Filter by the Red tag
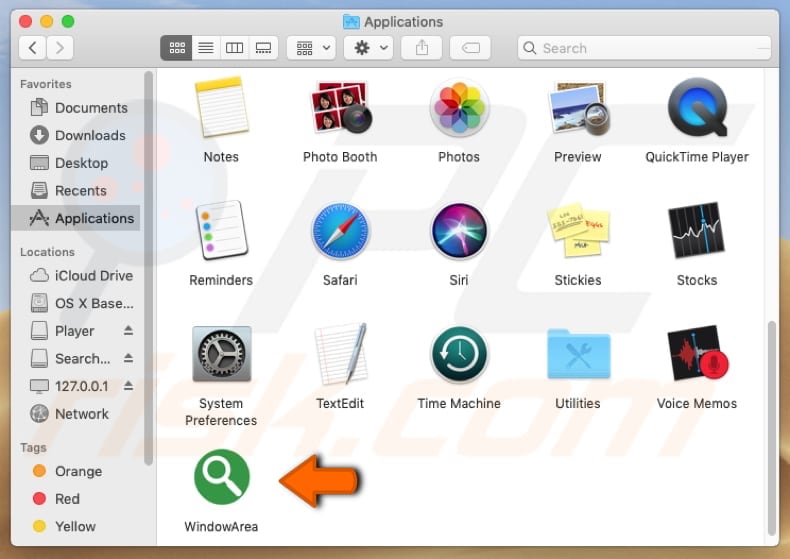Image resolution: width=790 pixels, height=559 pixels. (76, 499)
